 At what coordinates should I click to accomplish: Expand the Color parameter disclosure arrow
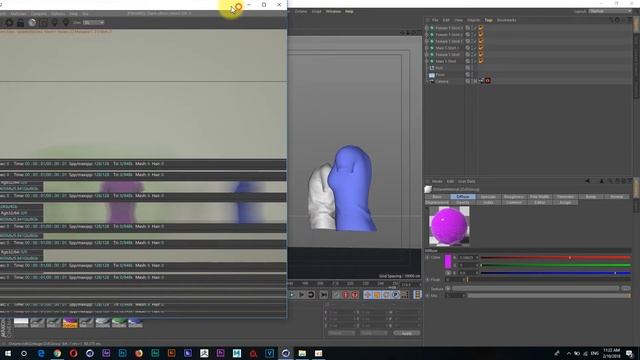(x=427, y=258)
